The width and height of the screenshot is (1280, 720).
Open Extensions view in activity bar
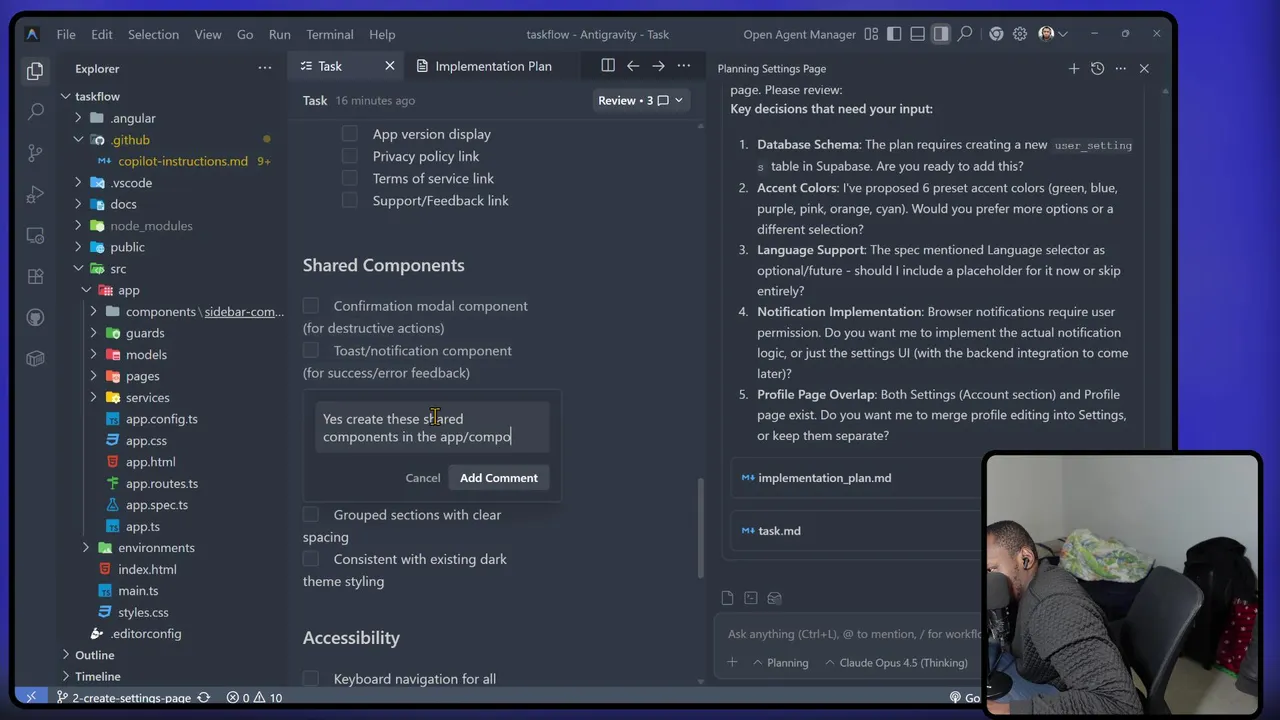(x=35, y=276)
